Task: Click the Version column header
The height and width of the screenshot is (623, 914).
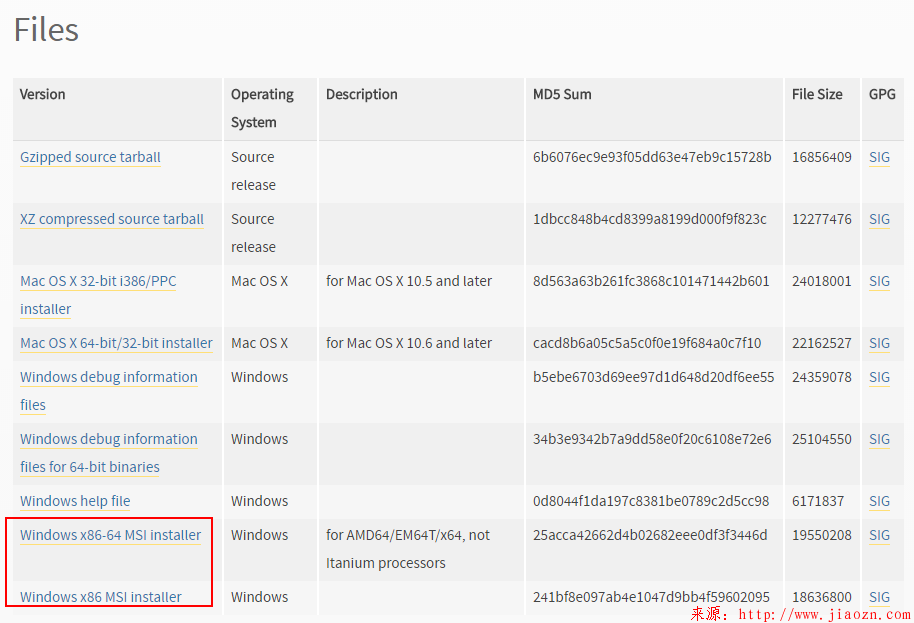Action: (43, 94)
